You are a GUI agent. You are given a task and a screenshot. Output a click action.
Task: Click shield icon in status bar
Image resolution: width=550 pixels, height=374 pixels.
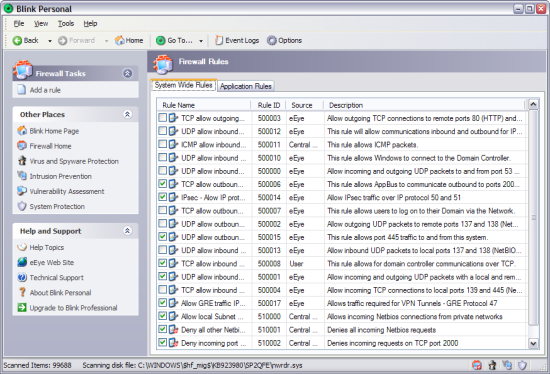click(523, 365)
